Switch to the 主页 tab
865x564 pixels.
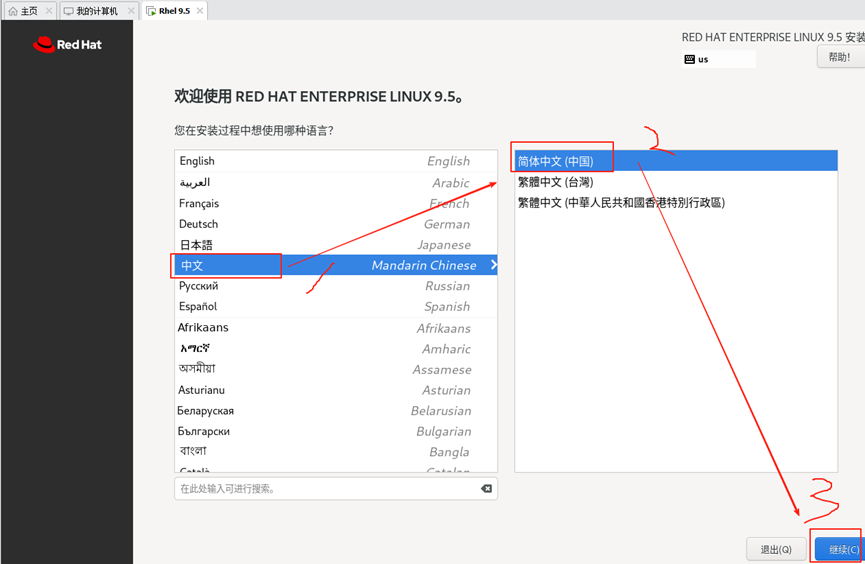[x=29, y=10]
